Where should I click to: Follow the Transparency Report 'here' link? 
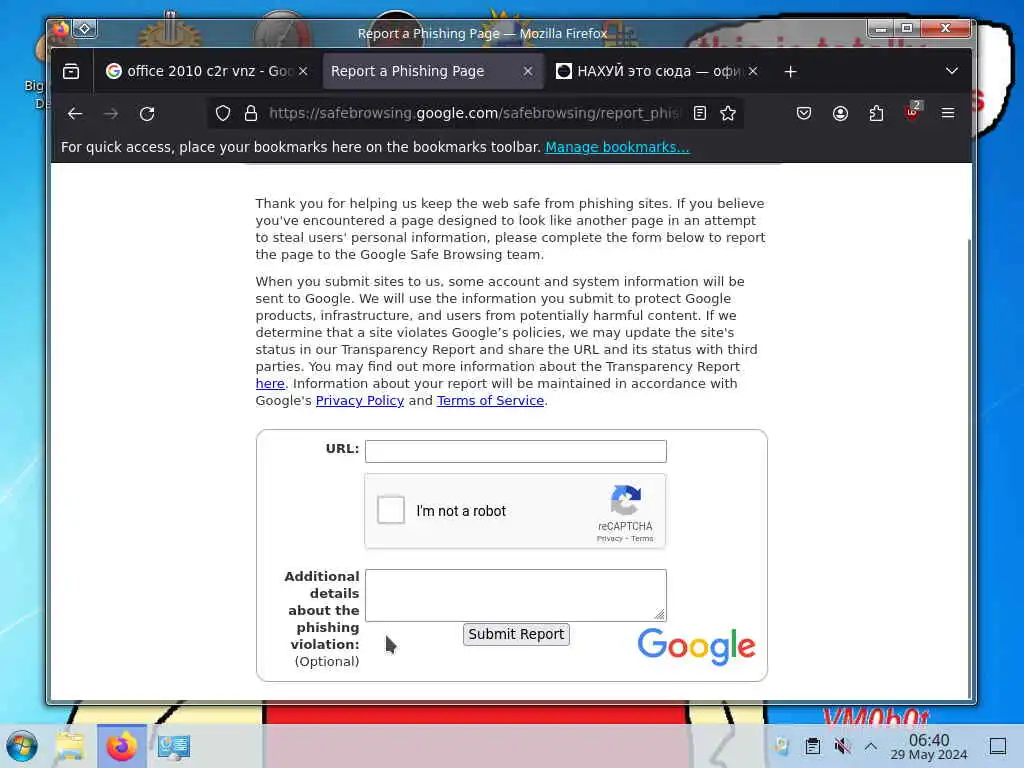tap(270, 383)
